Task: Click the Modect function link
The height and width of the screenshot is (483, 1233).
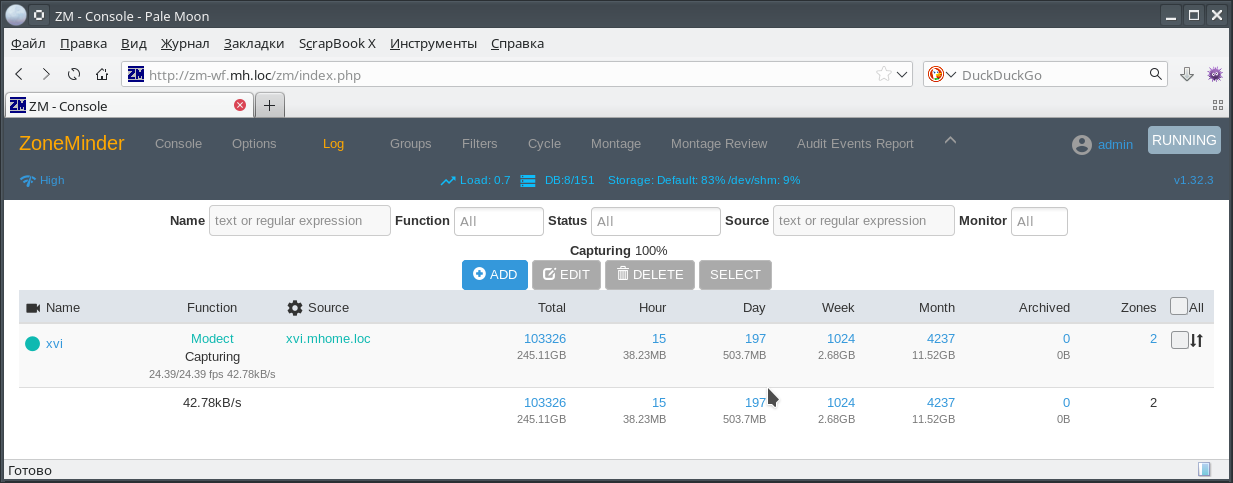Action: [x=212, y=339]
